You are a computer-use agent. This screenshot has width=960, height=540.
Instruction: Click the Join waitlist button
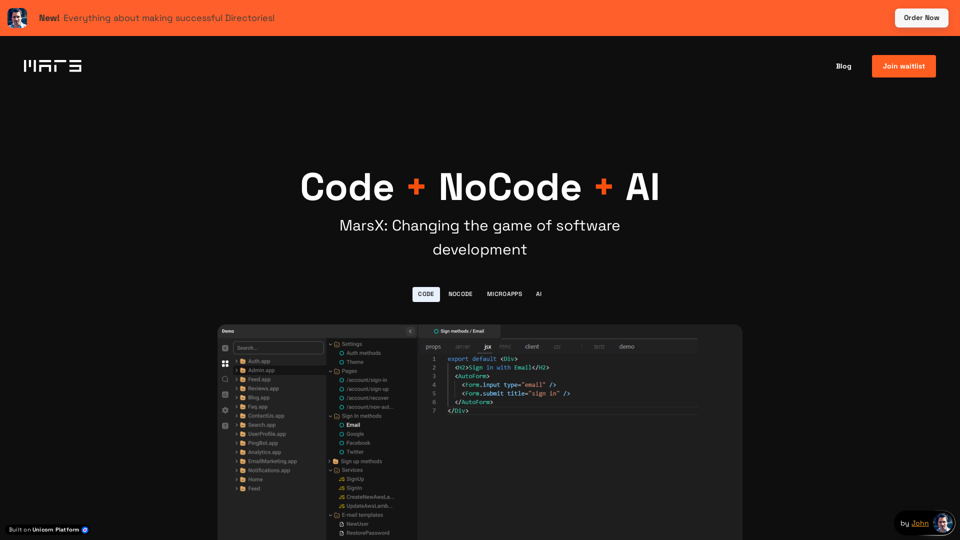coord(904,66)
